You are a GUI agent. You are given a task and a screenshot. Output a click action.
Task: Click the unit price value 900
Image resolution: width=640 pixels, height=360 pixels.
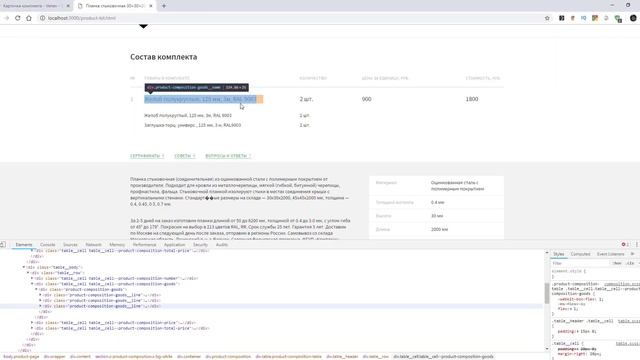(x=367, y=99)
